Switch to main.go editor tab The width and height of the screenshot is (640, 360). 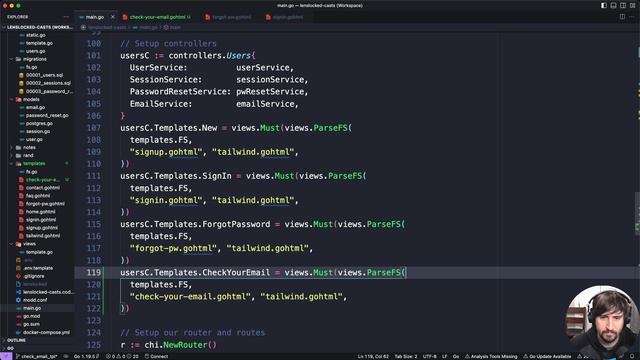[95, 17]
